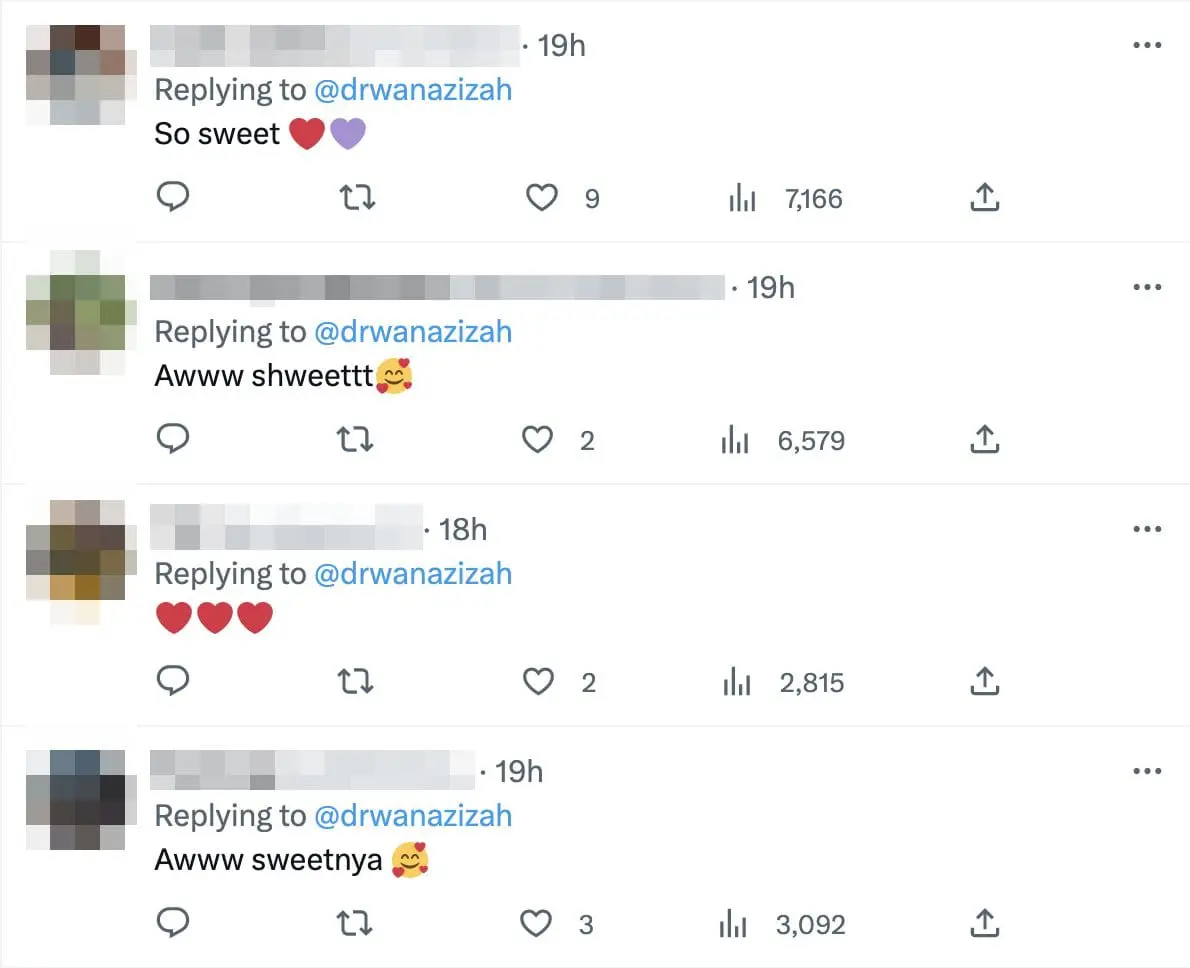The width and height of the screenshot is (1190, 968).
Task: Like the three red hearts tweet
Action: [539, 682]
